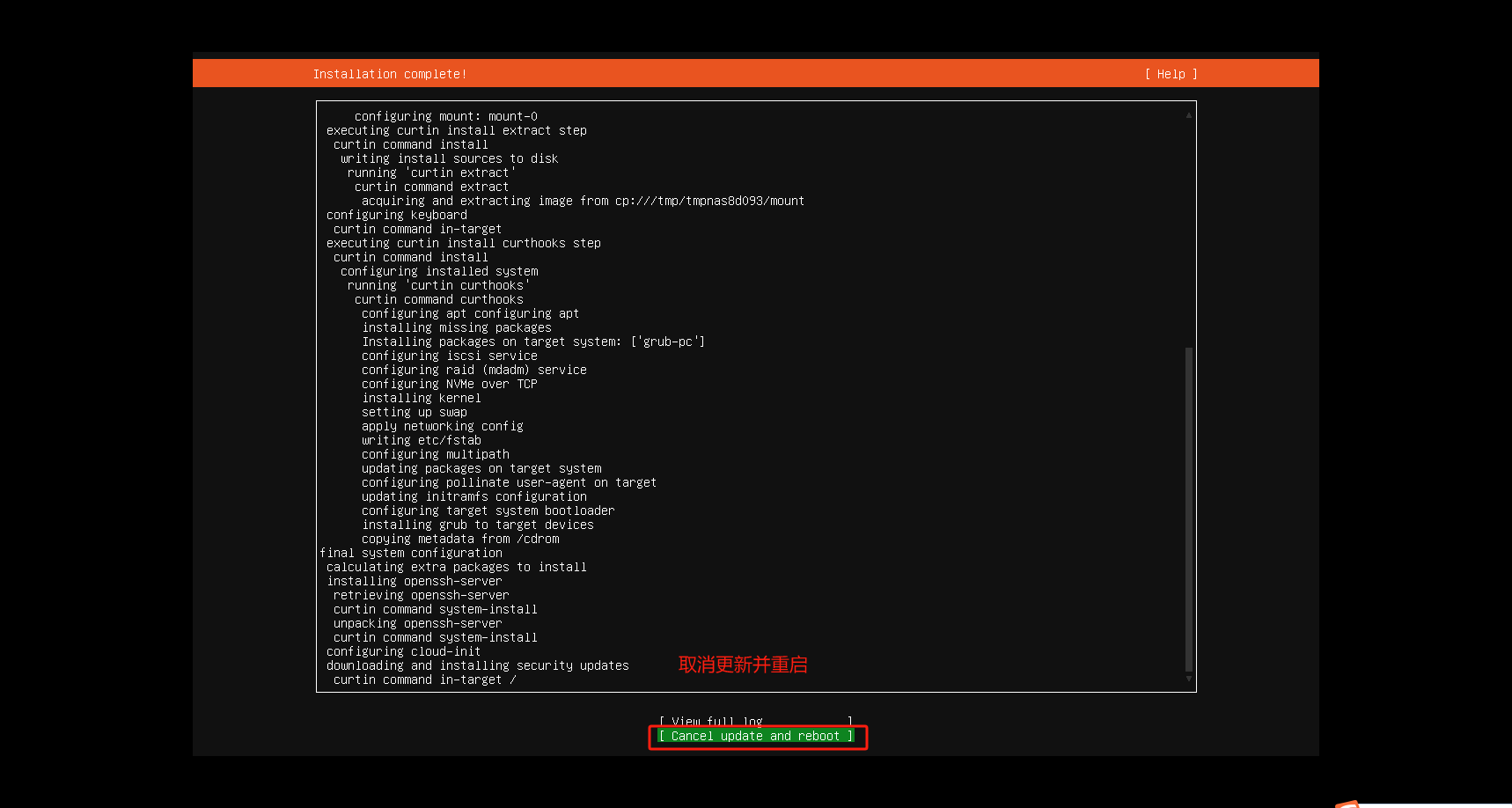Viewport: 1512px width, 808px height.
Task: Select the 'configuring keyboard' log line
Action: [x=397, y=215]
